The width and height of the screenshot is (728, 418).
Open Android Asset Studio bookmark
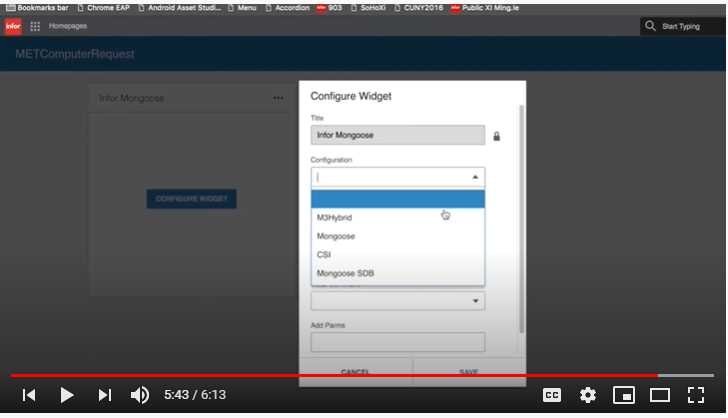180,8
